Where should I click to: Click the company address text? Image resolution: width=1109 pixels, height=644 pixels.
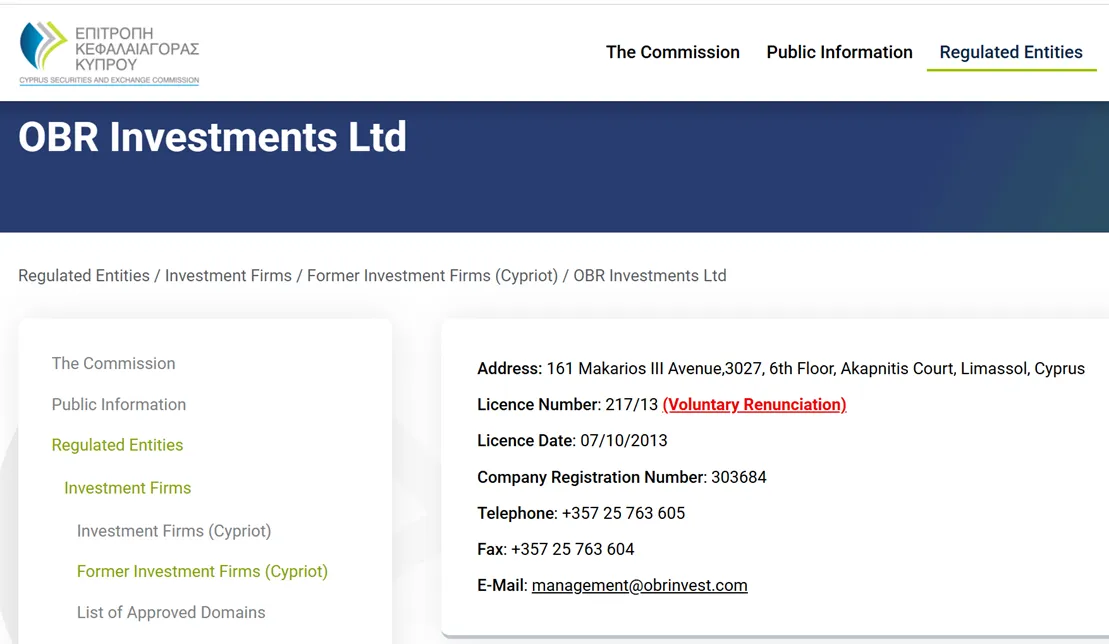click(x=815, y=368)
